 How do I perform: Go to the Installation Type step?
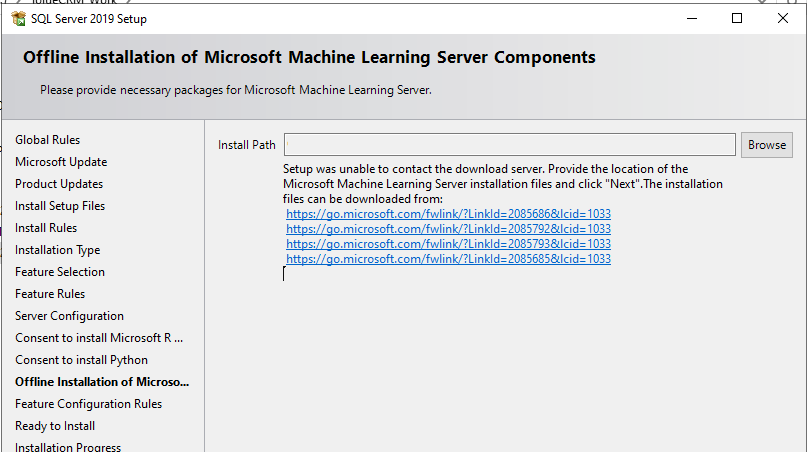click(x=57, y=250)
